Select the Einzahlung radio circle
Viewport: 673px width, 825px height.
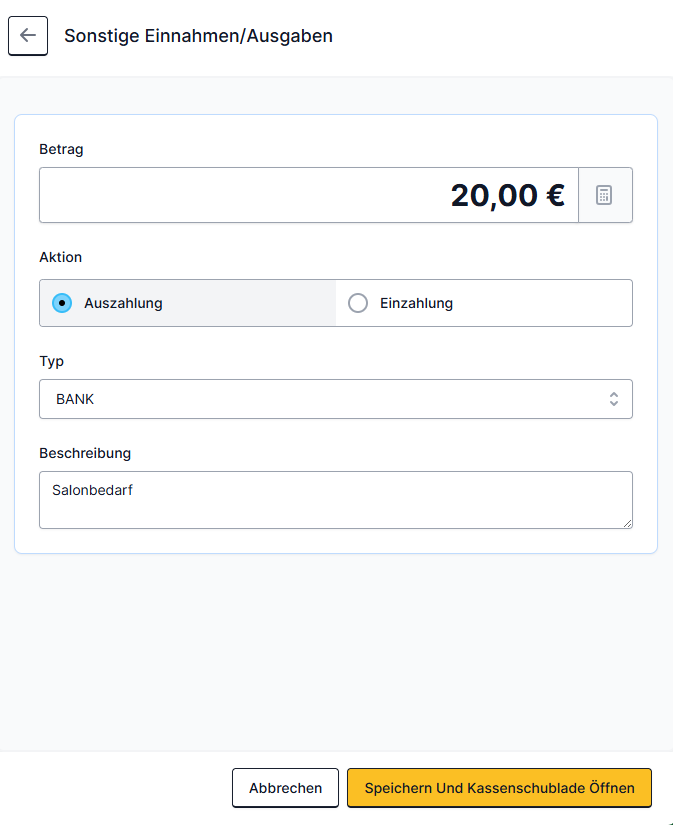(358, 303)
